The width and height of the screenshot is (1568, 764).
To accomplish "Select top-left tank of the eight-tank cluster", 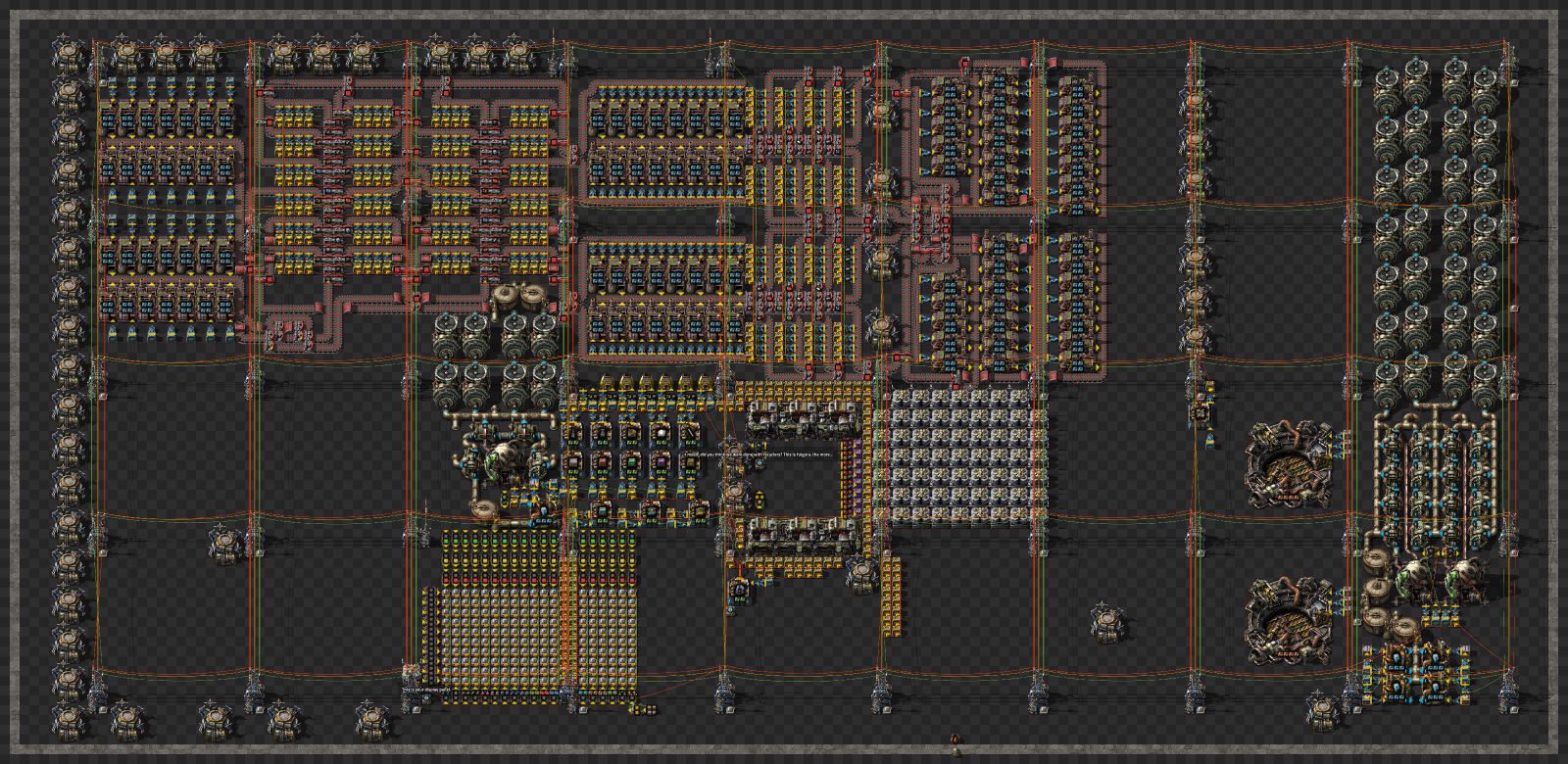I will pos(447,336).
